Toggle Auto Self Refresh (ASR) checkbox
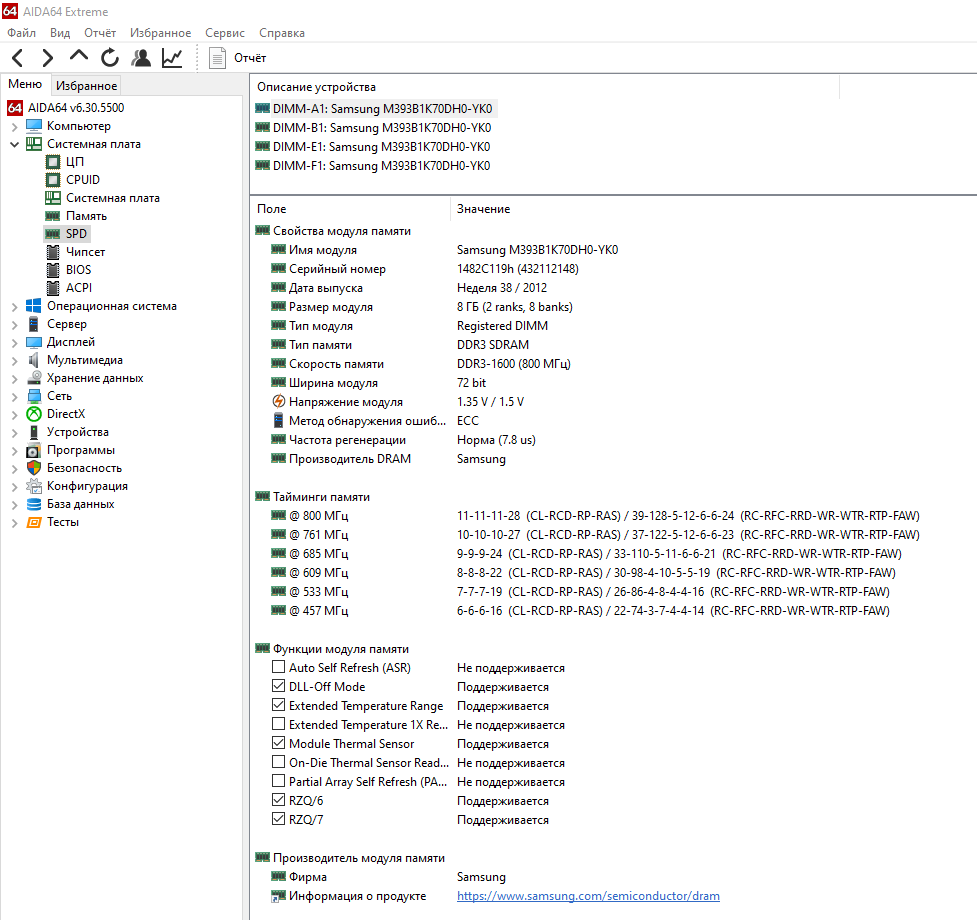This screenshot has height=920, width=977. 279,667
